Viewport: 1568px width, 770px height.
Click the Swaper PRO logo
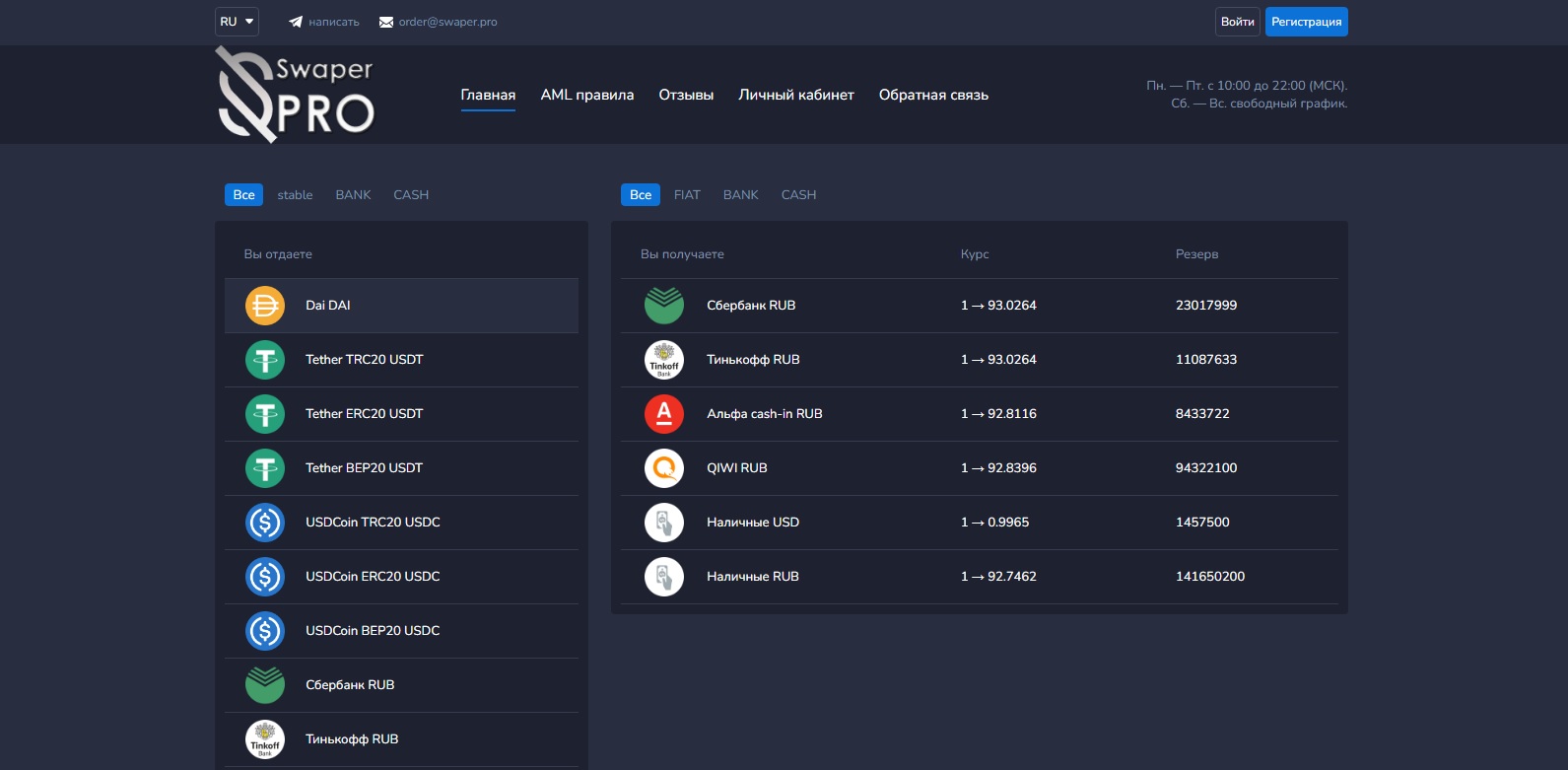(295, 95)
